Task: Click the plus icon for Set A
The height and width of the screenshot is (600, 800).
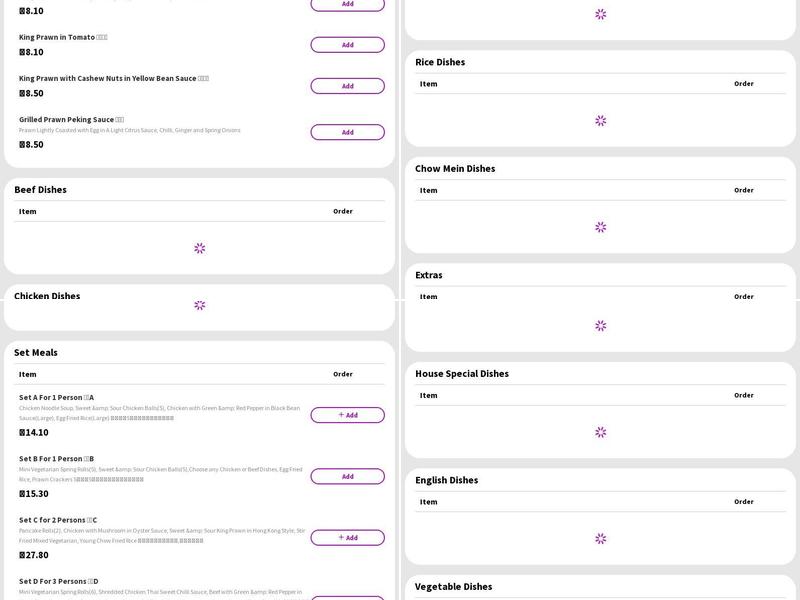Action: point(341,415)
